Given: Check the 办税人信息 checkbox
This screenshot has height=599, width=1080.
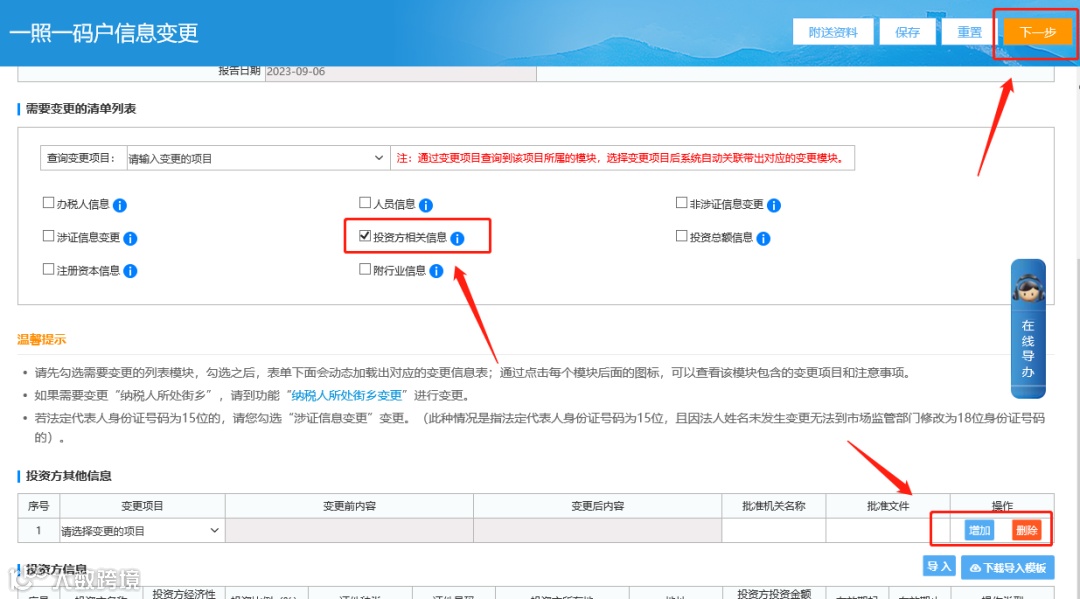Looking at the screenshot, I should [x=48, y=202].
